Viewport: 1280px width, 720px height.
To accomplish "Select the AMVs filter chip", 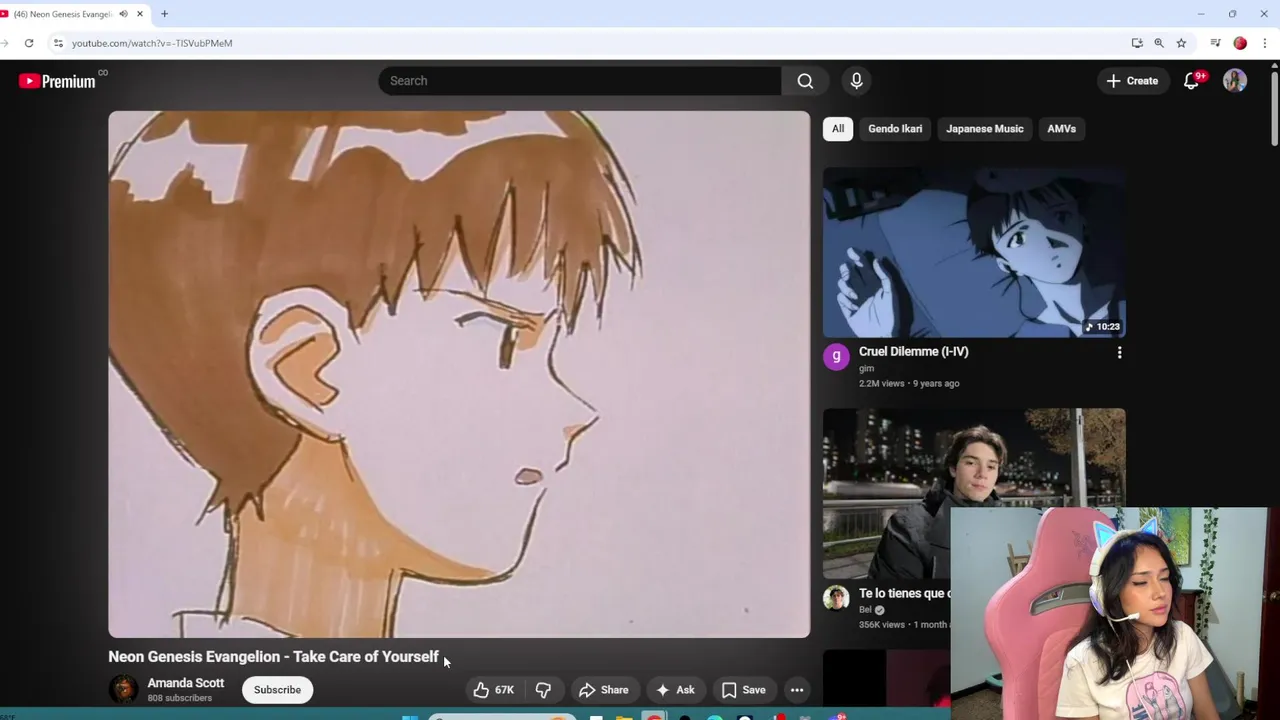I will (x=1061, y=129).
